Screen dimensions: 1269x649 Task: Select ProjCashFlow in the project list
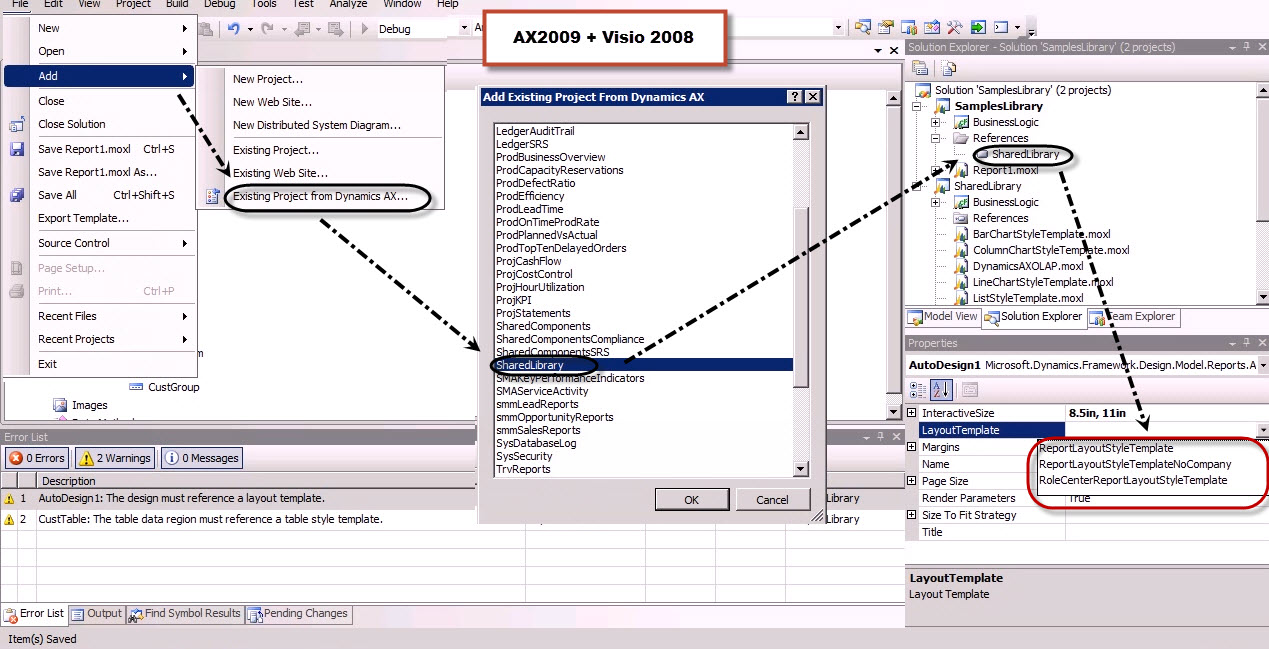529,261
